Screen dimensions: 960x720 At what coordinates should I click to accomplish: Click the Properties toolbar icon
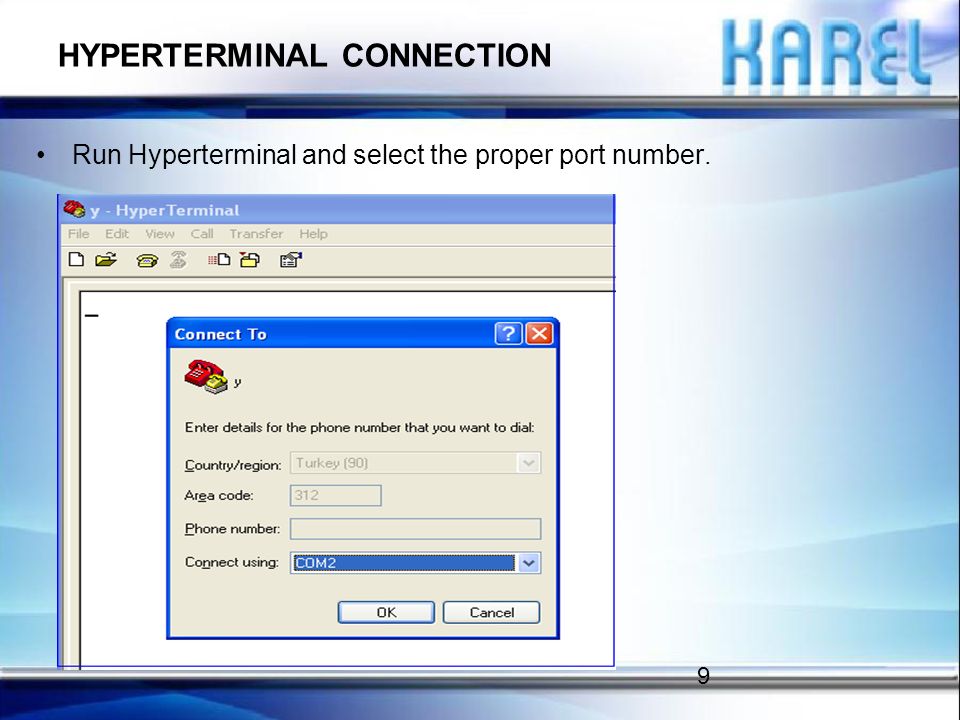[291, 260]
